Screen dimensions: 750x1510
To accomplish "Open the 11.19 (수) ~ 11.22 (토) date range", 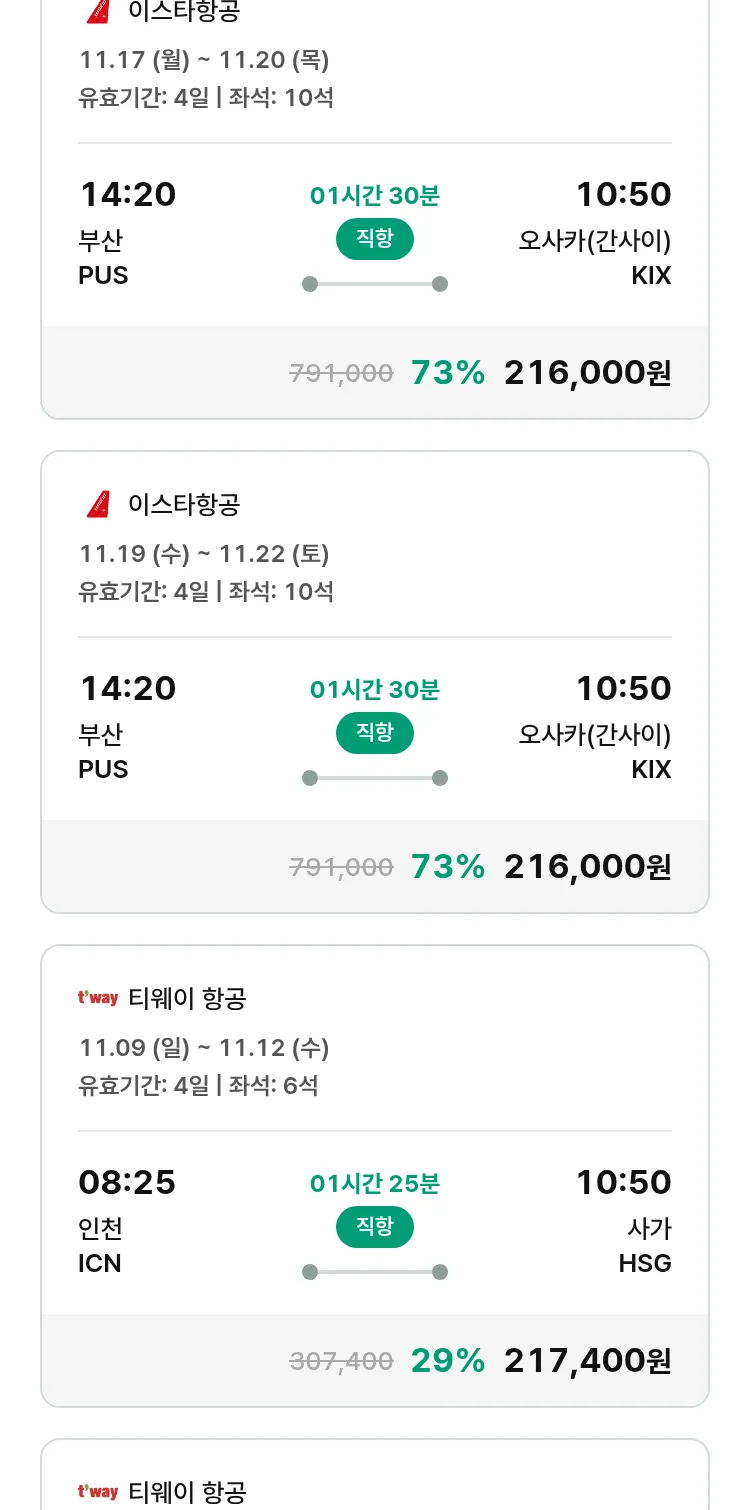I will click(x=204, y=554).
